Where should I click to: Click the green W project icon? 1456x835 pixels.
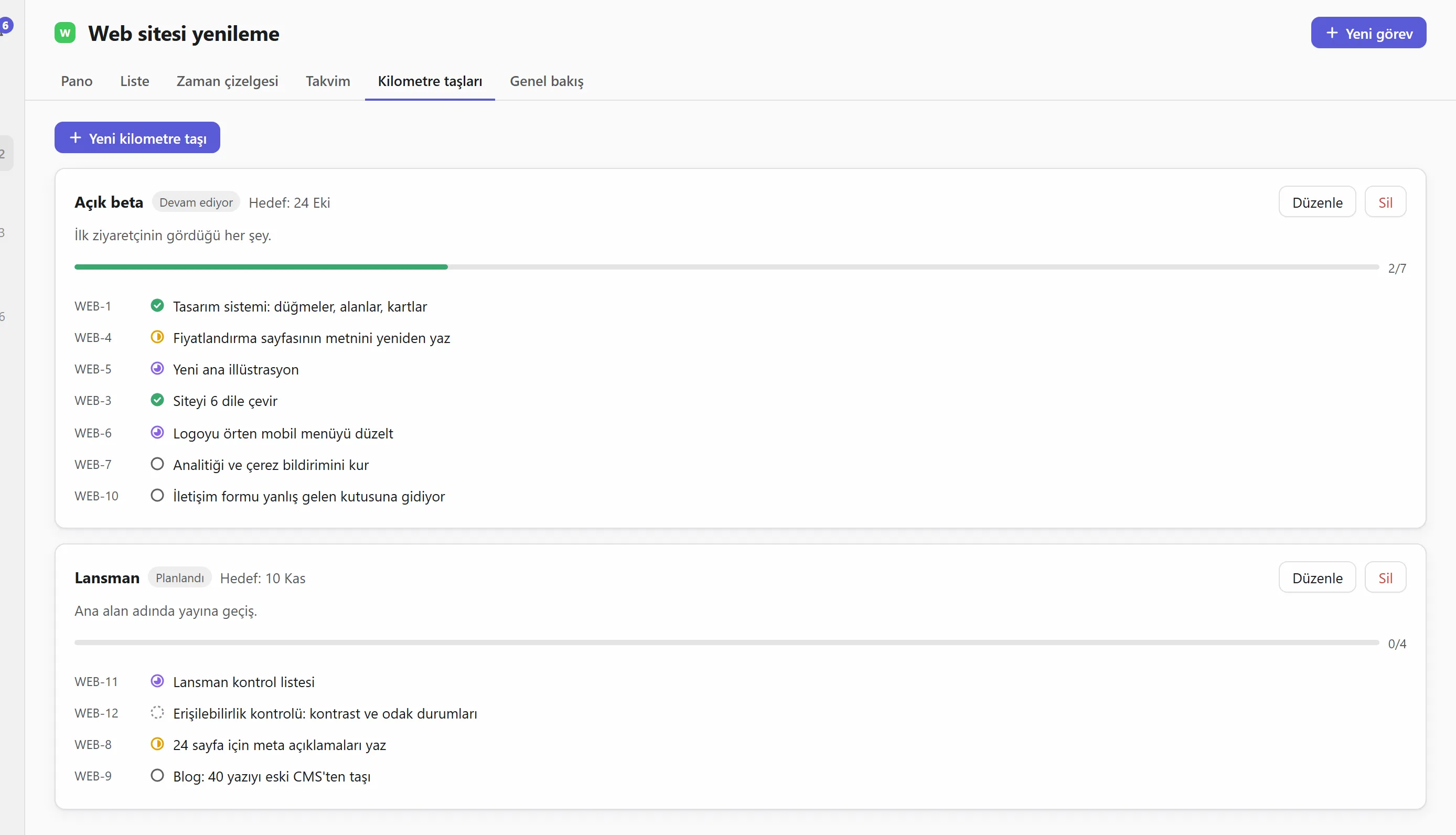[x=65, y=33]
